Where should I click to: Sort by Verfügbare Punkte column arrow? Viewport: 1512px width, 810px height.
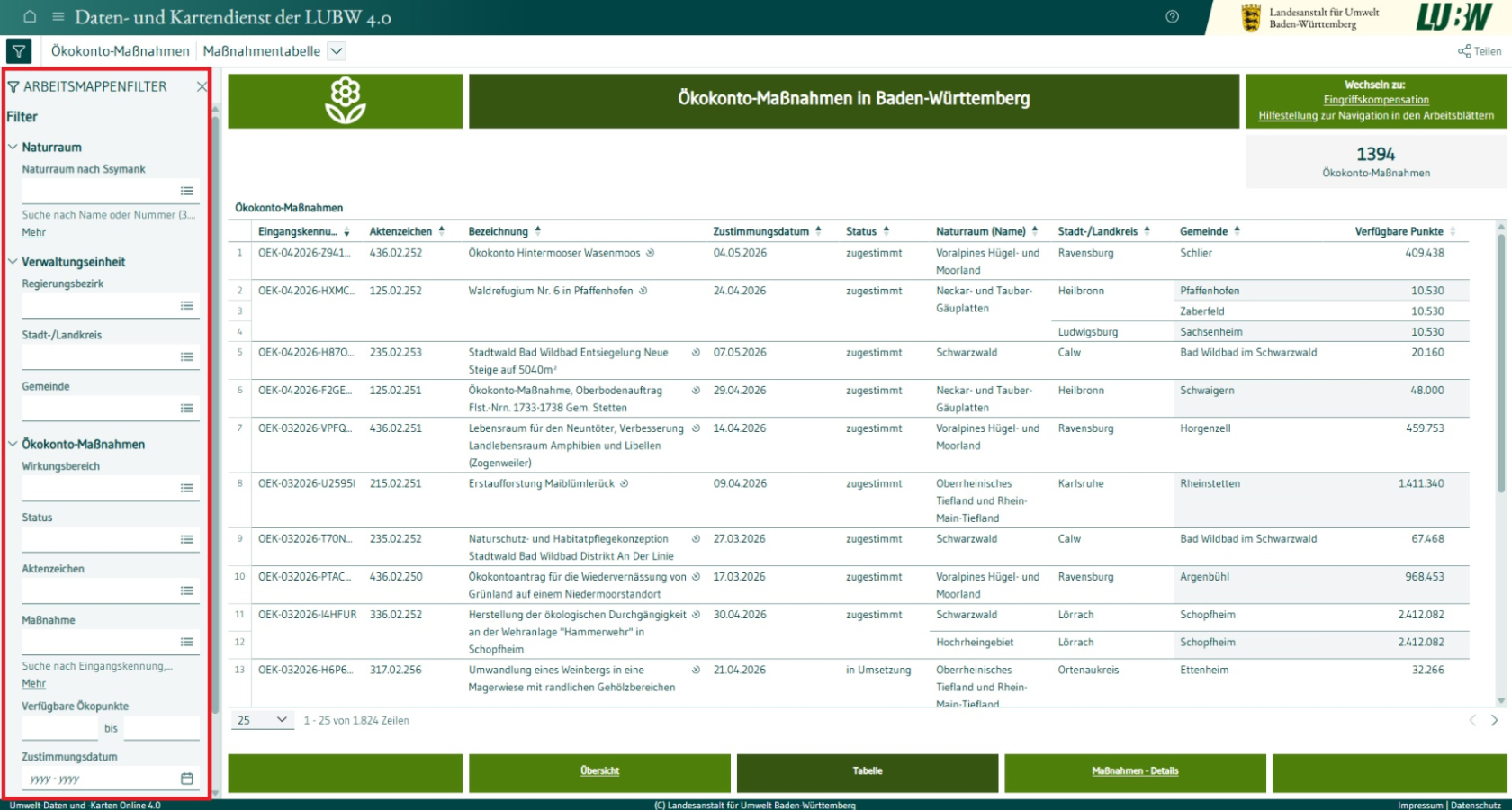tap(1453, 232)
